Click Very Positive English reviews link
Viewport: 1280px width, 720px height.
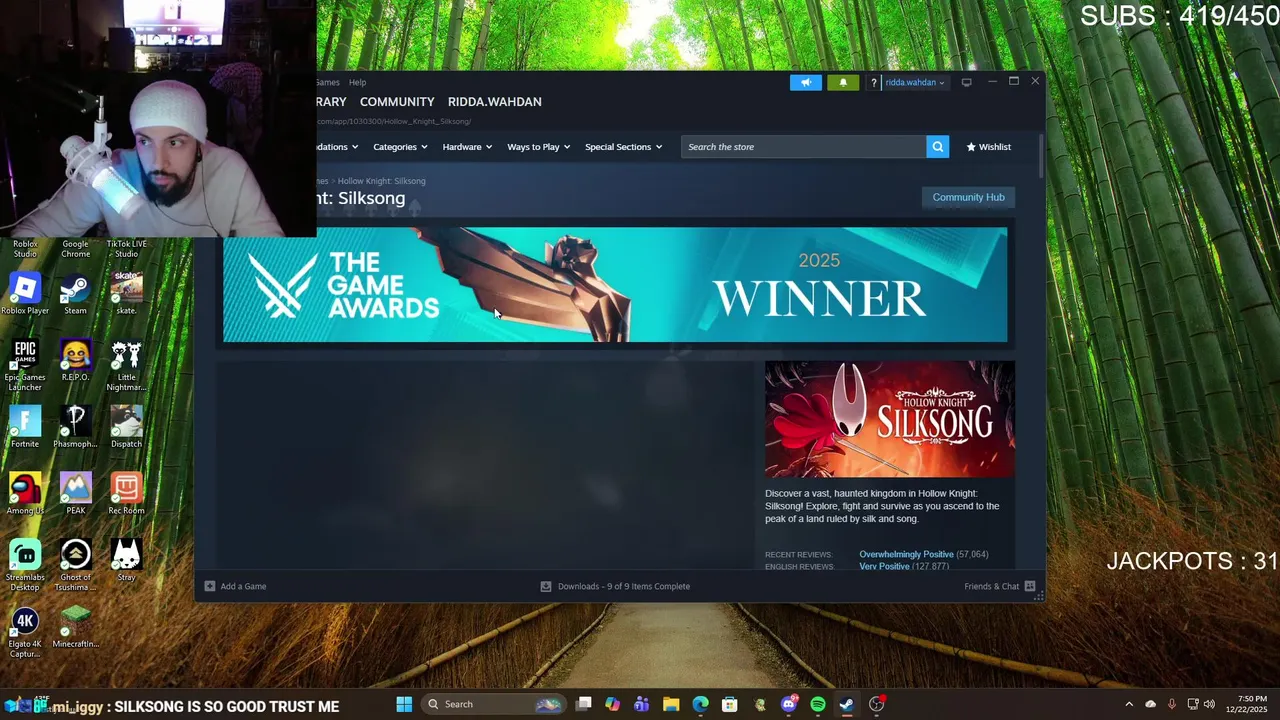coord(884,566)
